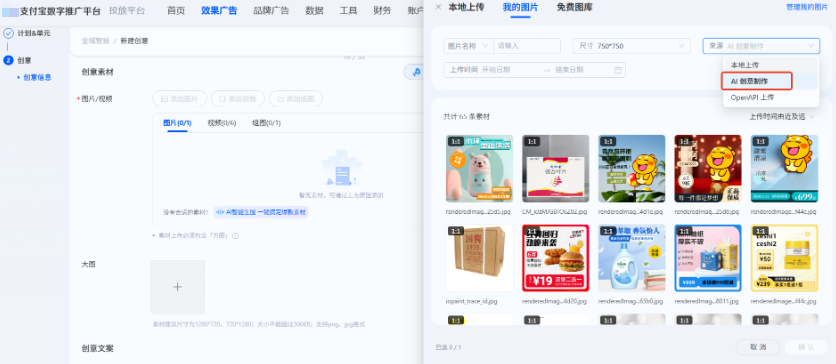Click file name renderedImag...63b0.jpg
The image size is (836, 364).
pyautogui.click(x=632, y=301)
